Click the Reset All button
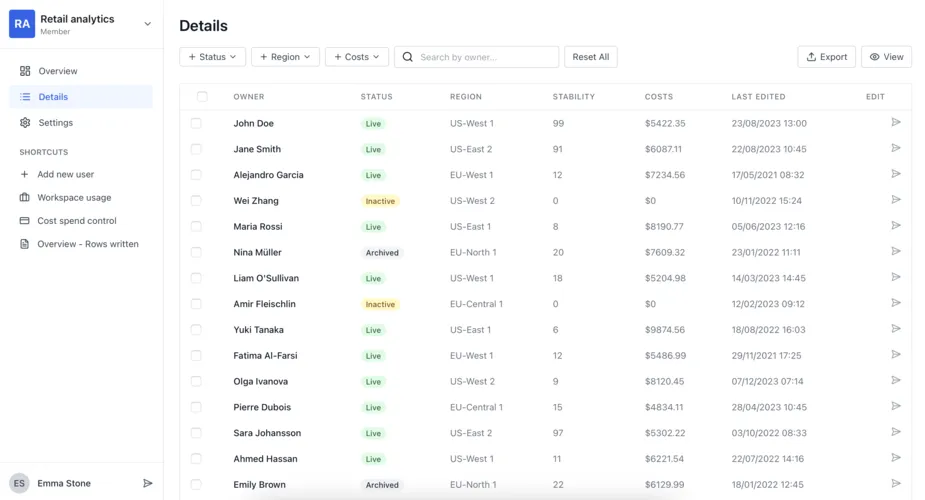This screenshot has height=500, width=925. (x=591, y=57)
